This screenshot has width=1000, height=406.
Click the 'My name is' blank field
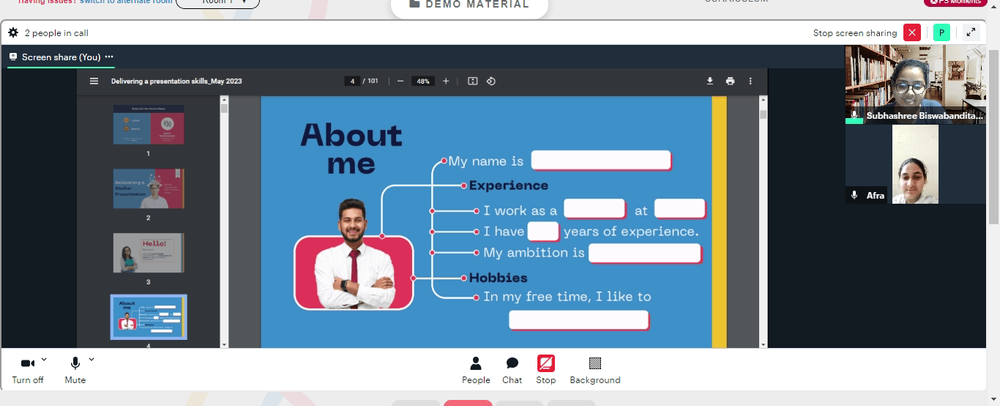coord(601,161)
